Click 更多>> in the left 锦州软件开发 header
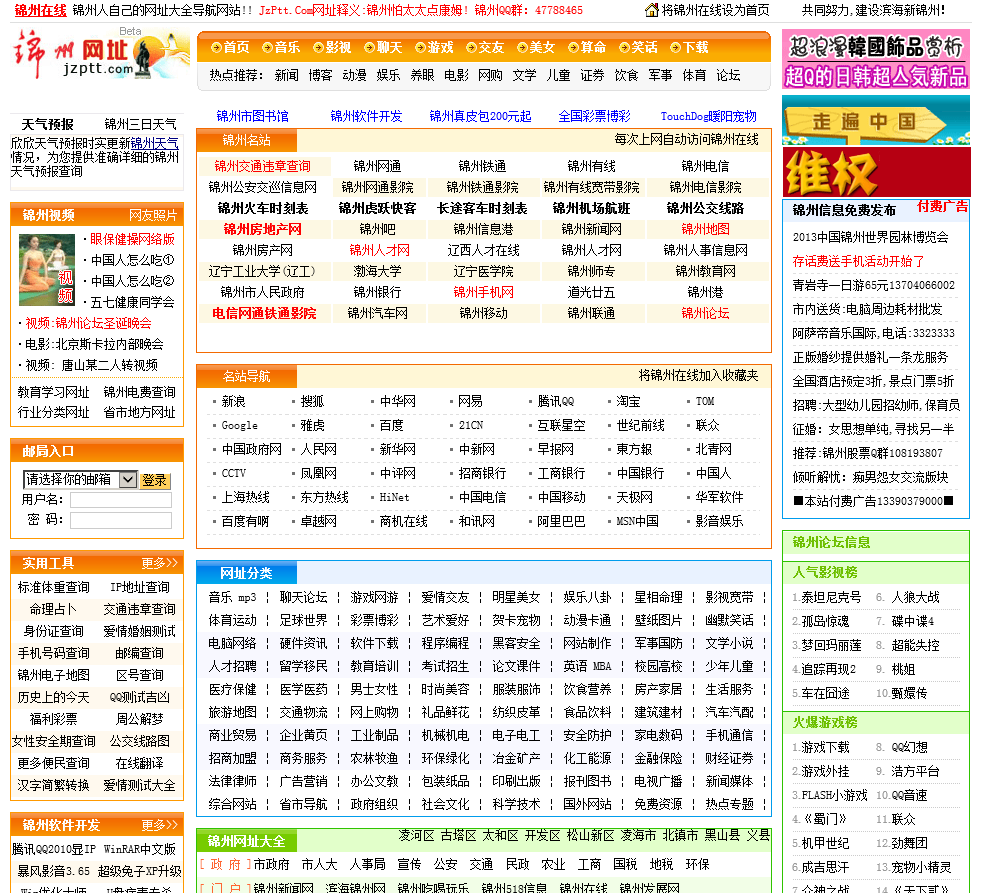The image size is (982, 893). 160,825
